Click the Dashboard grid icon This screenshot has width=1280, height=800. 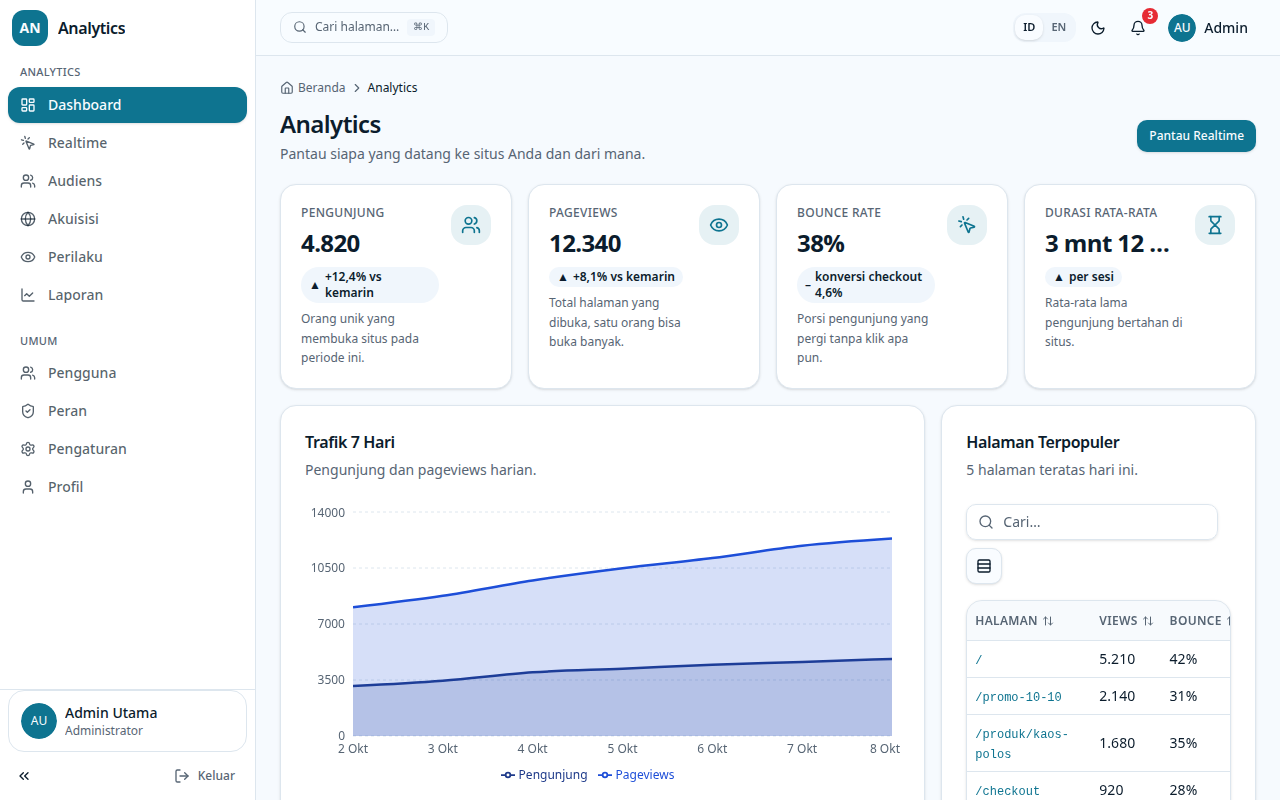pos(28,105)
